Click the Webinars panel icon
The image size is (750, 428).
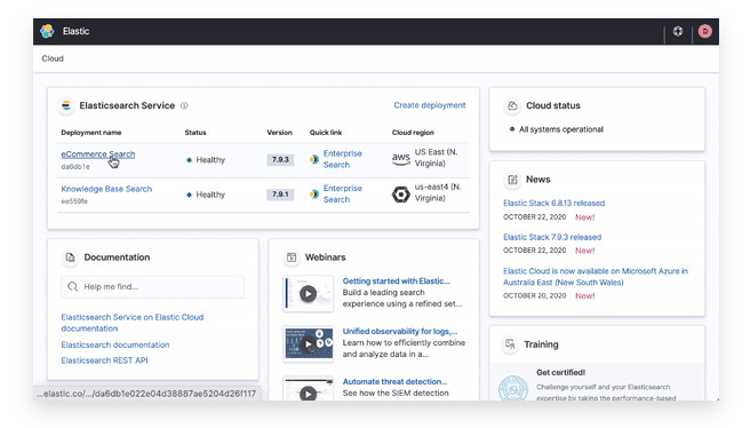click(x=291, y=257)
